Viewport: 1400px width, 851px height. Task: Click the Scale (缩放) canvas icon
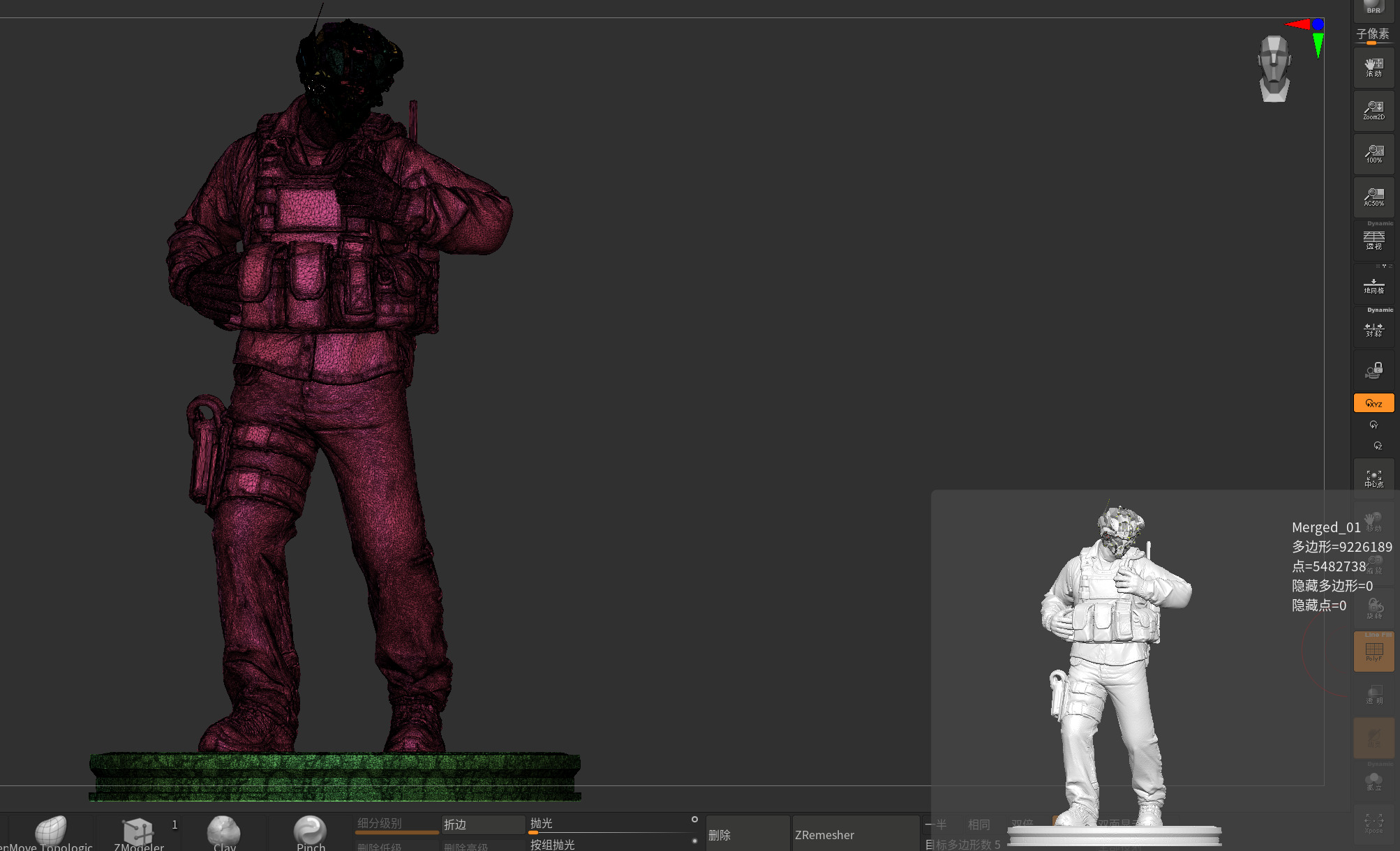point(1373,564)
